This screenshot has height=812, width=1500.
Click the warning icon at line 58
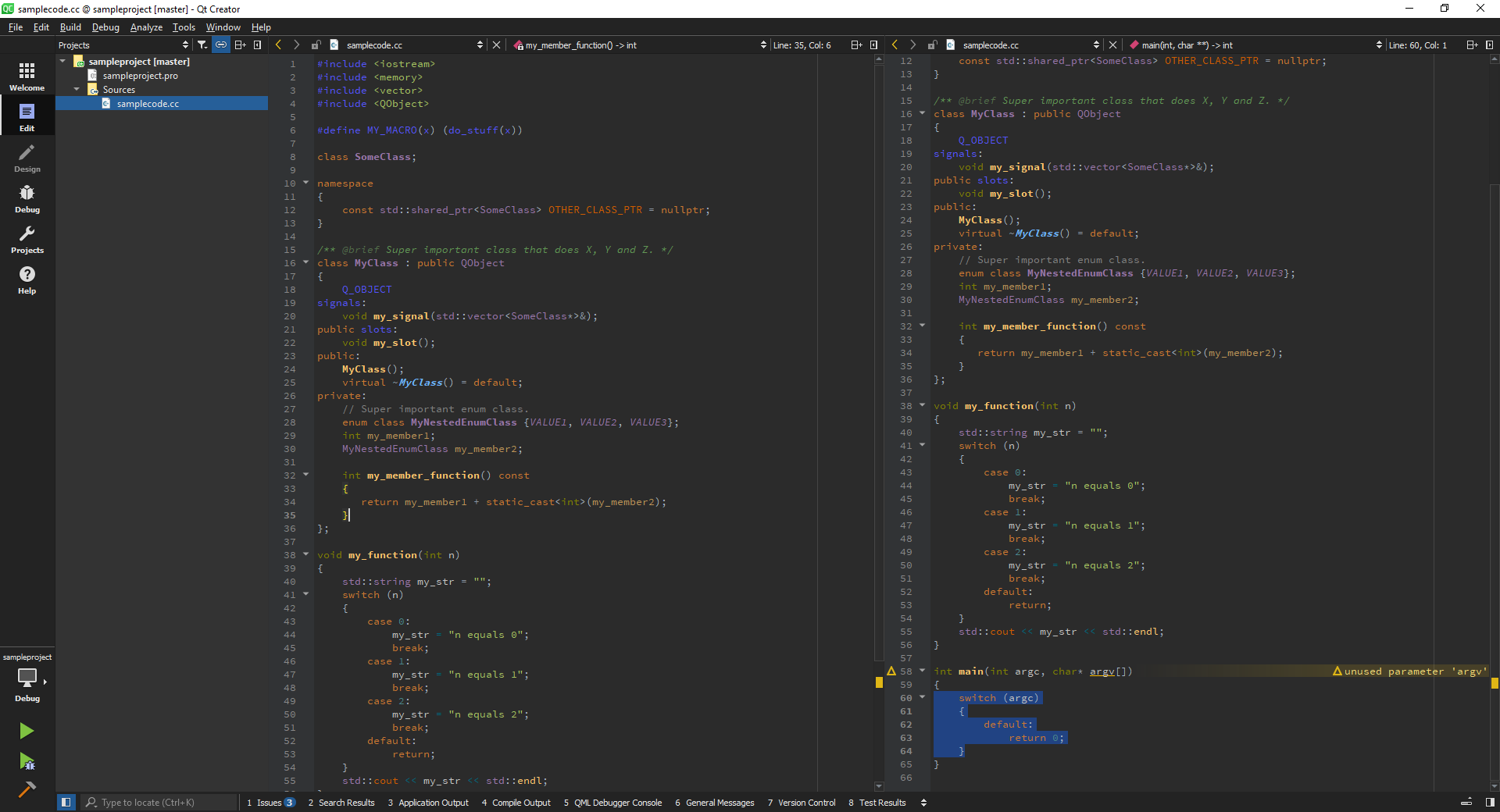[x=891, y=671]
